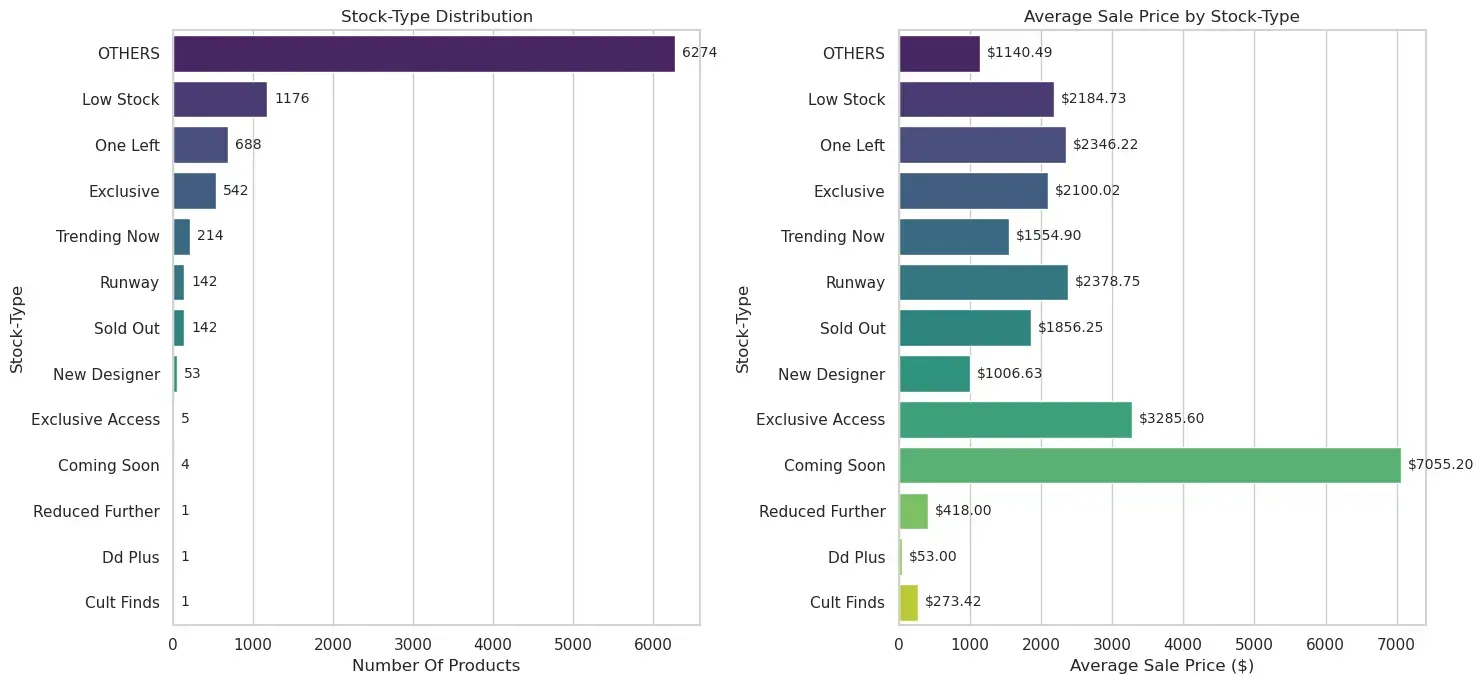Click the $1856.25 price label

click(x=1070, y=328)
